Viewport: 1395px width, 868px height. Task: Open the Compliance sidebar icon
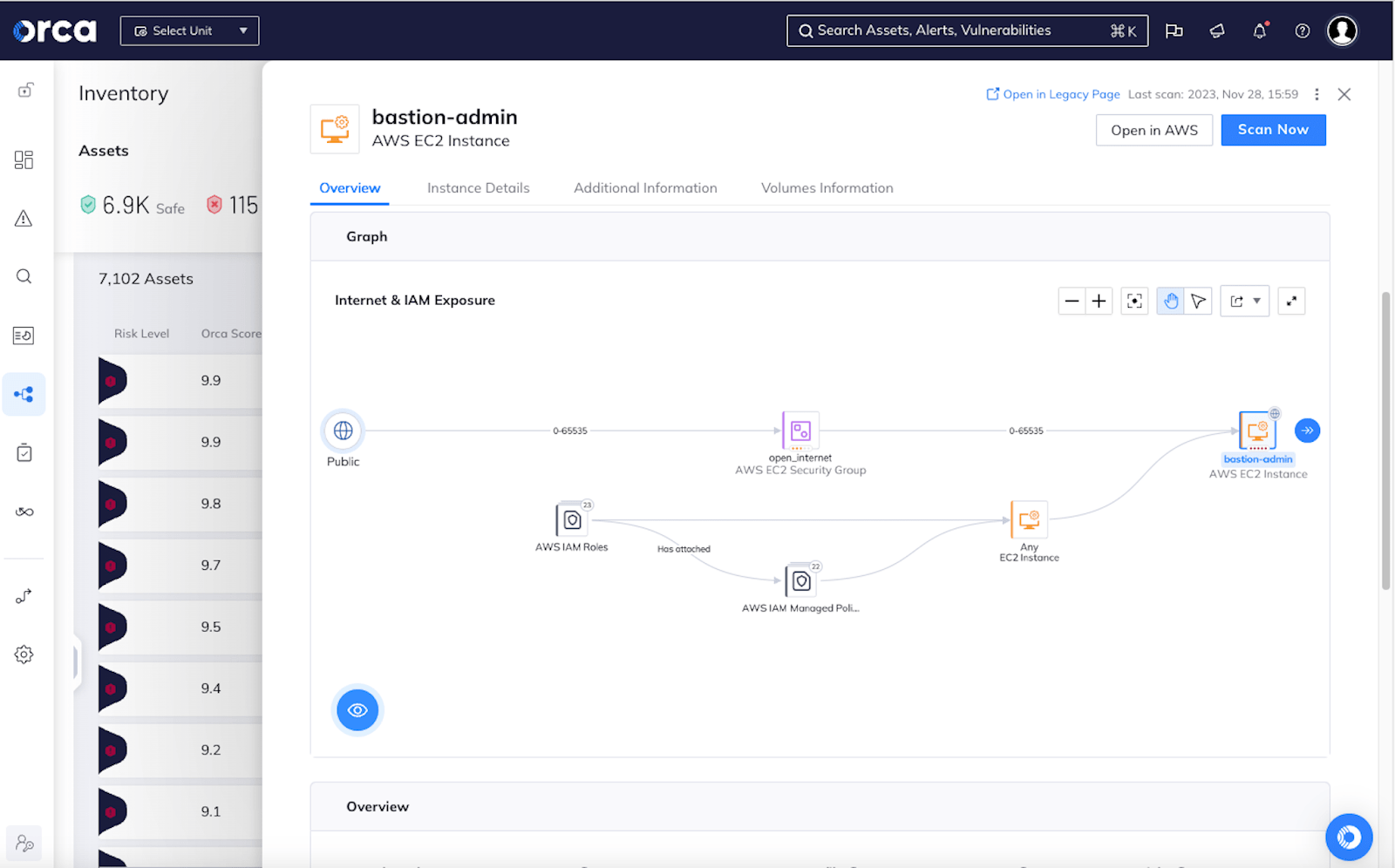(24, 451)
